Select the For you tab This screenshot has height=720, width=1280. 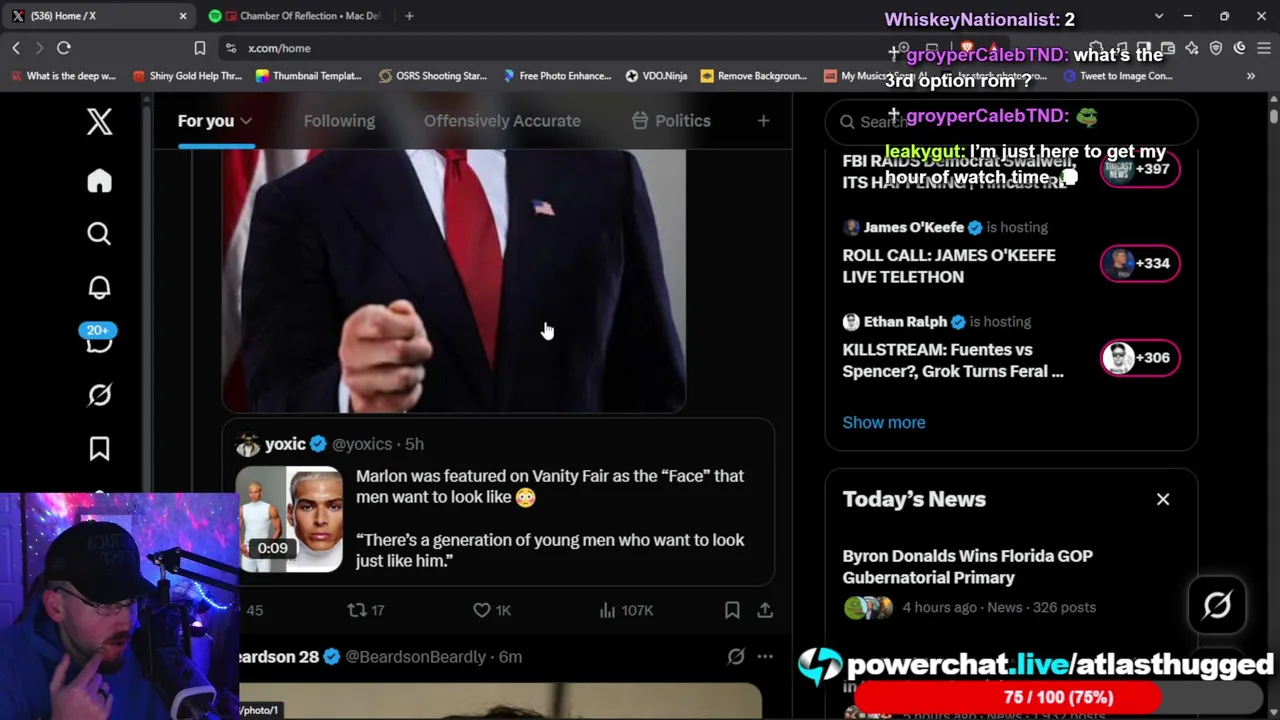click(215, 121)
